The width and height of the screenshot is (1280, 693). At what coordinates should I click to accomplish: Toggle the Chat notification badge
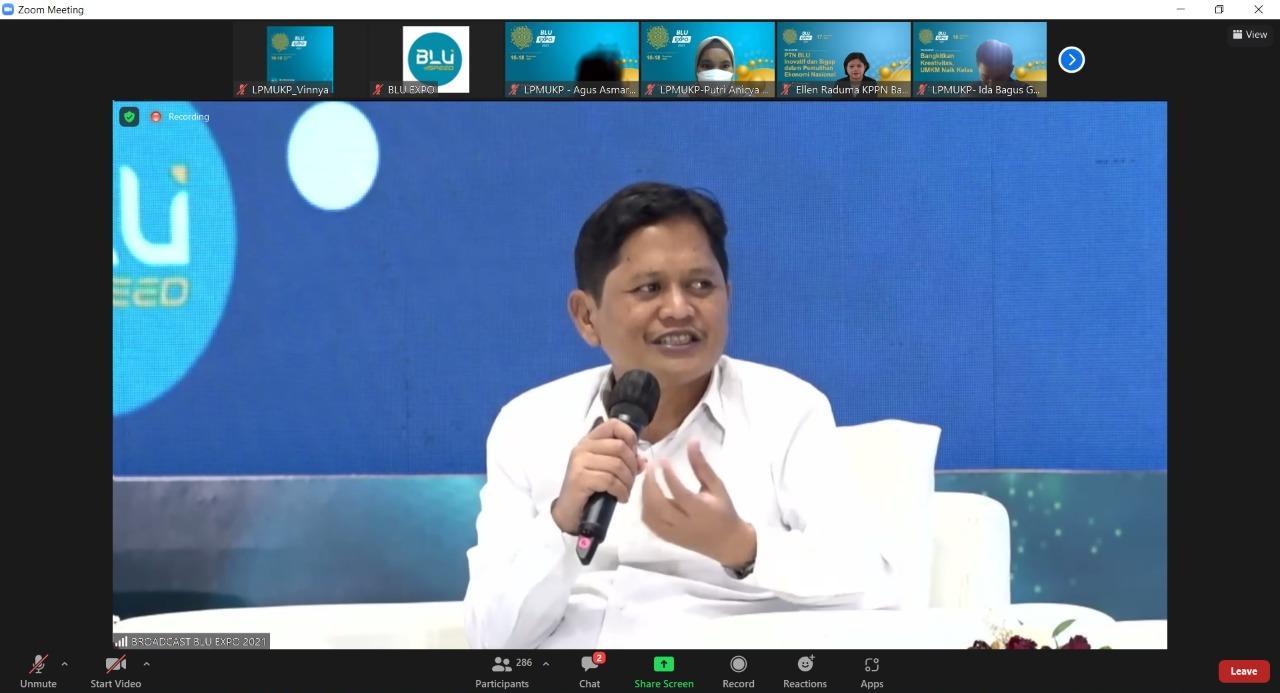[599, 657]
